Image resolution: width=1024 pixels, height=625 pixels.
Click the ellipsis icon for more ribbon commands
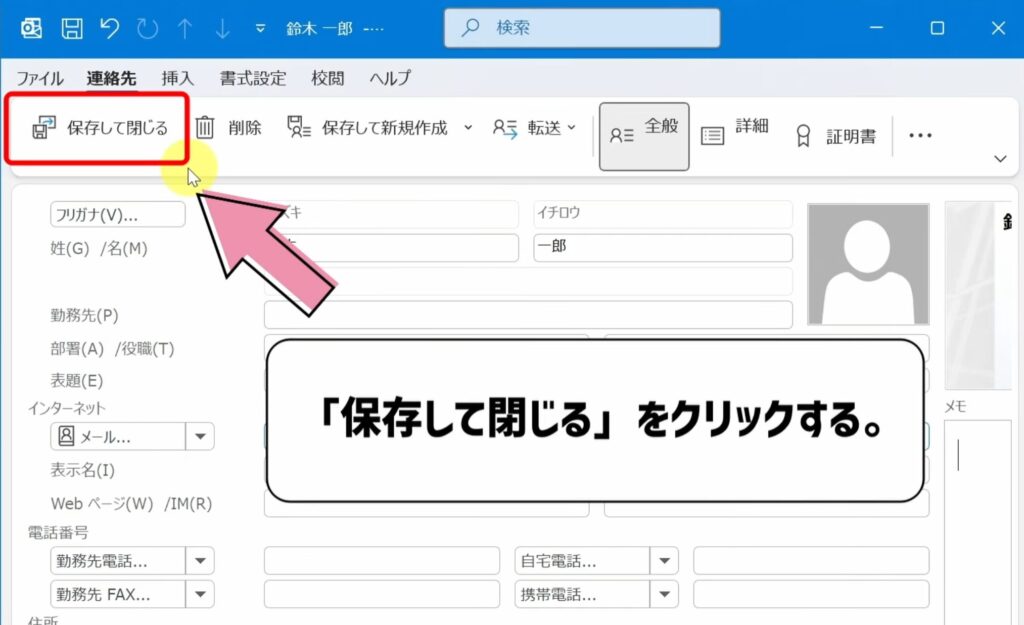coord(920,134)
